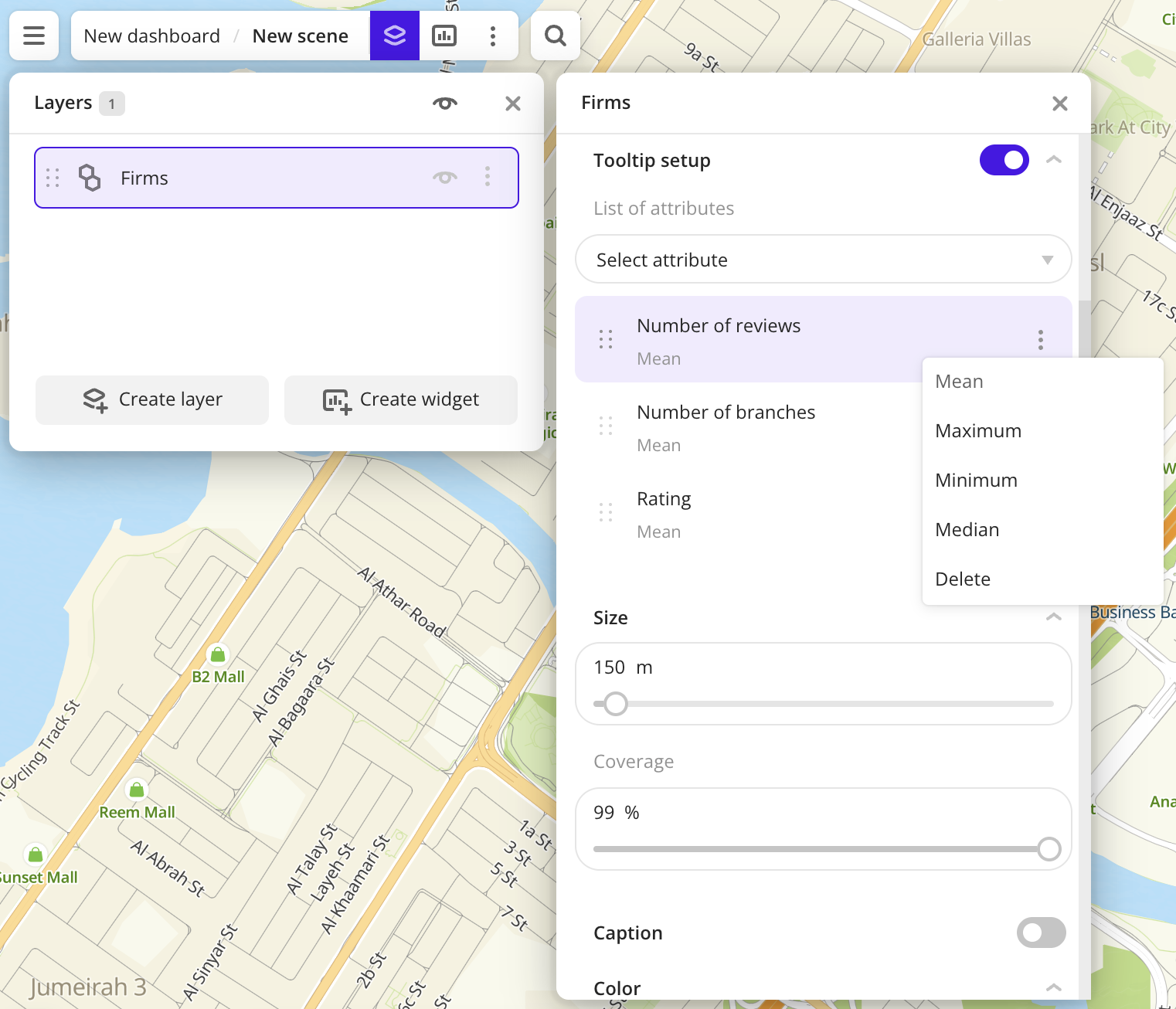
Task: Click the Coverage slider handle
Action: pos(1049,849)
